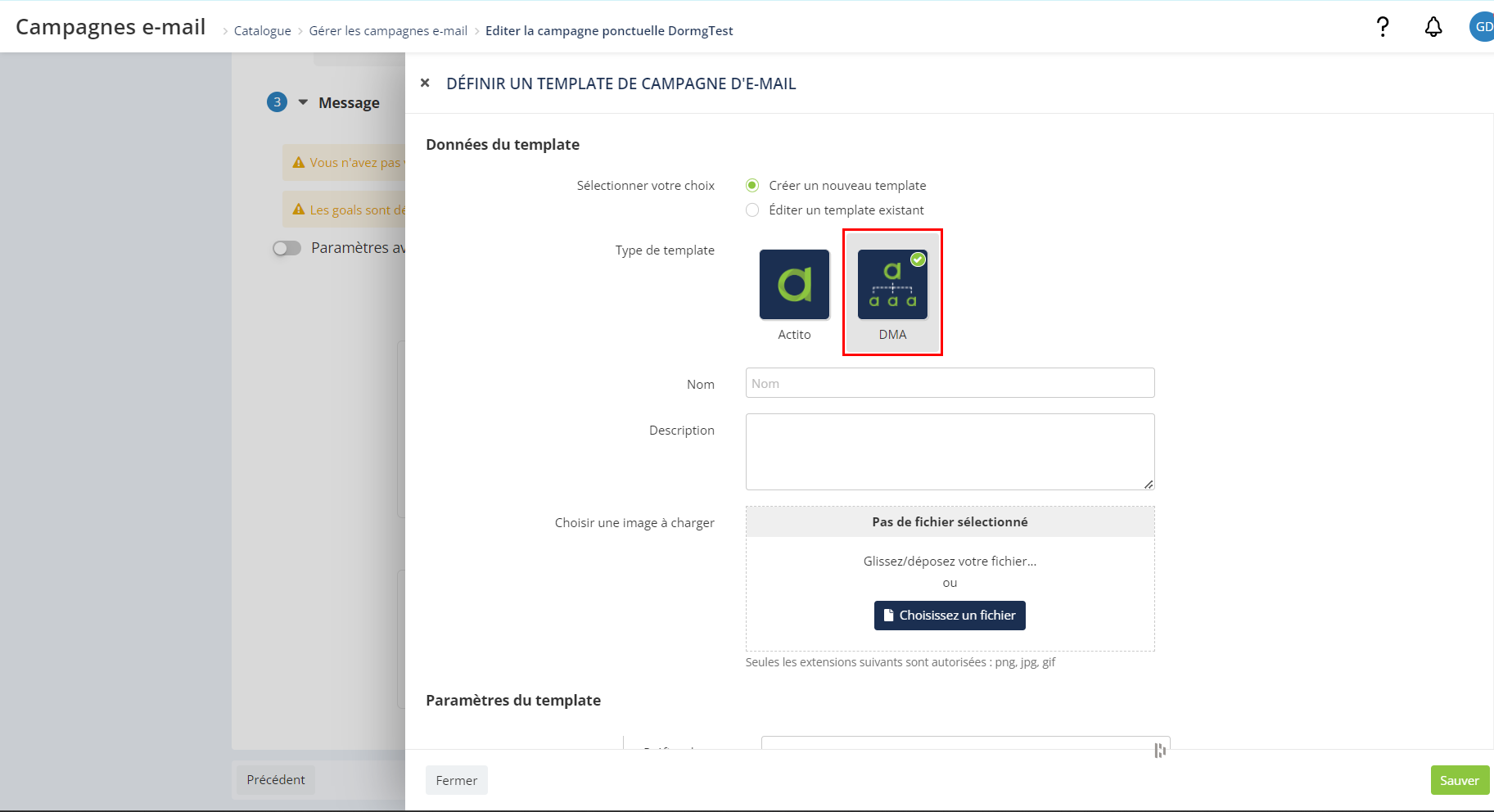Screen dimensions: 1494x812
Task: Open the help question mark icon
Action: pos(1383,27)
